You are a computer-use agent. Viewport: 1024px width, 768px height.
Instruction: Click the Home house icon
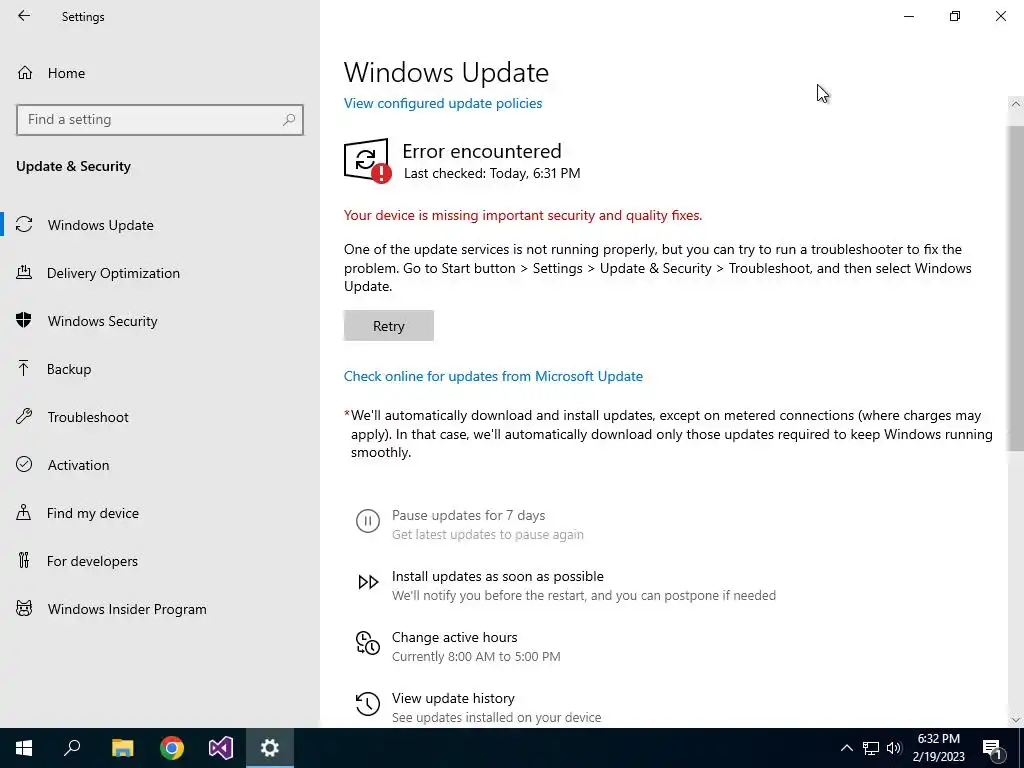tap(25, 72)
